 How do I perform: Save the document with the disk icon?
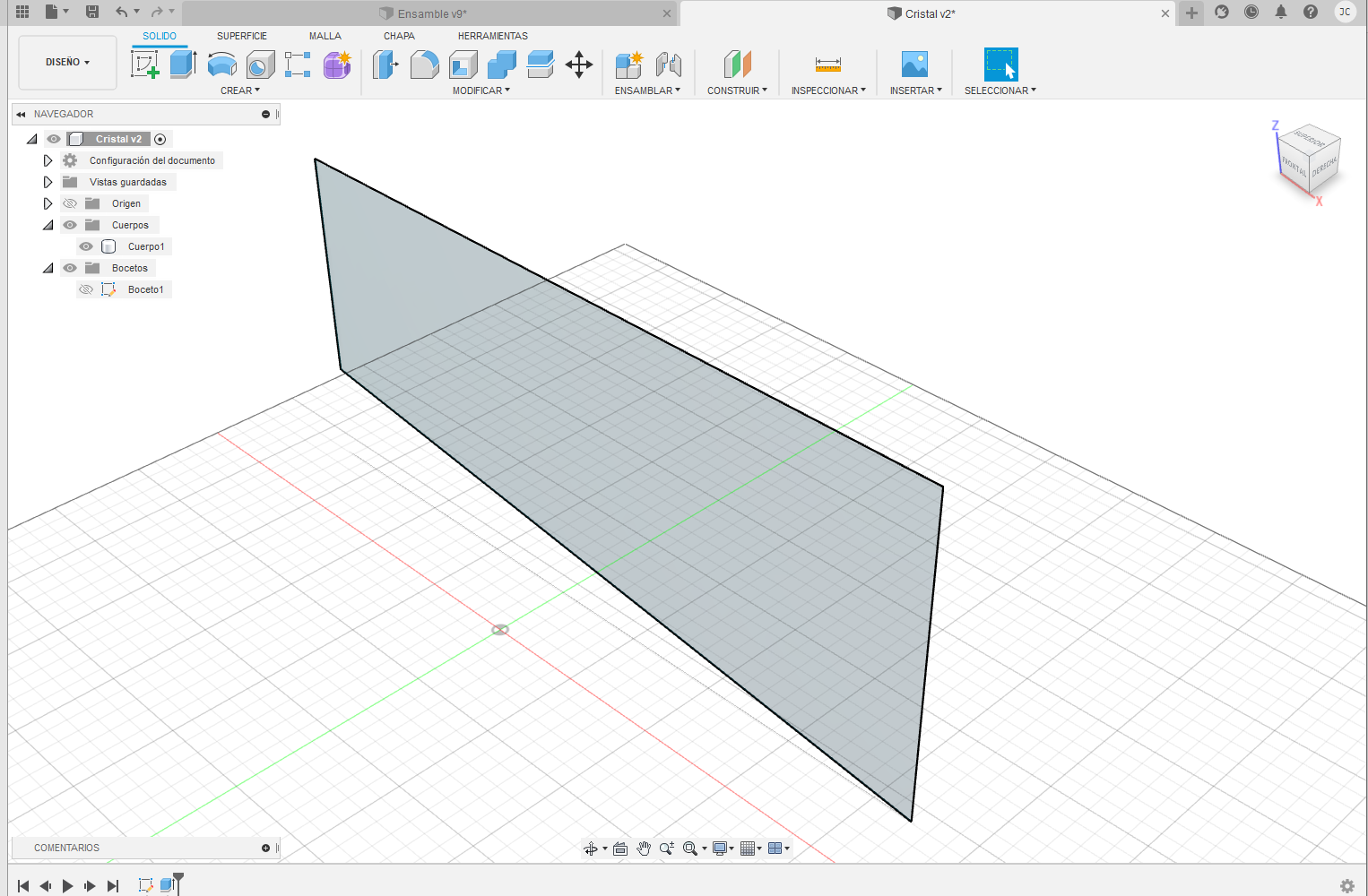coord(92,12)
